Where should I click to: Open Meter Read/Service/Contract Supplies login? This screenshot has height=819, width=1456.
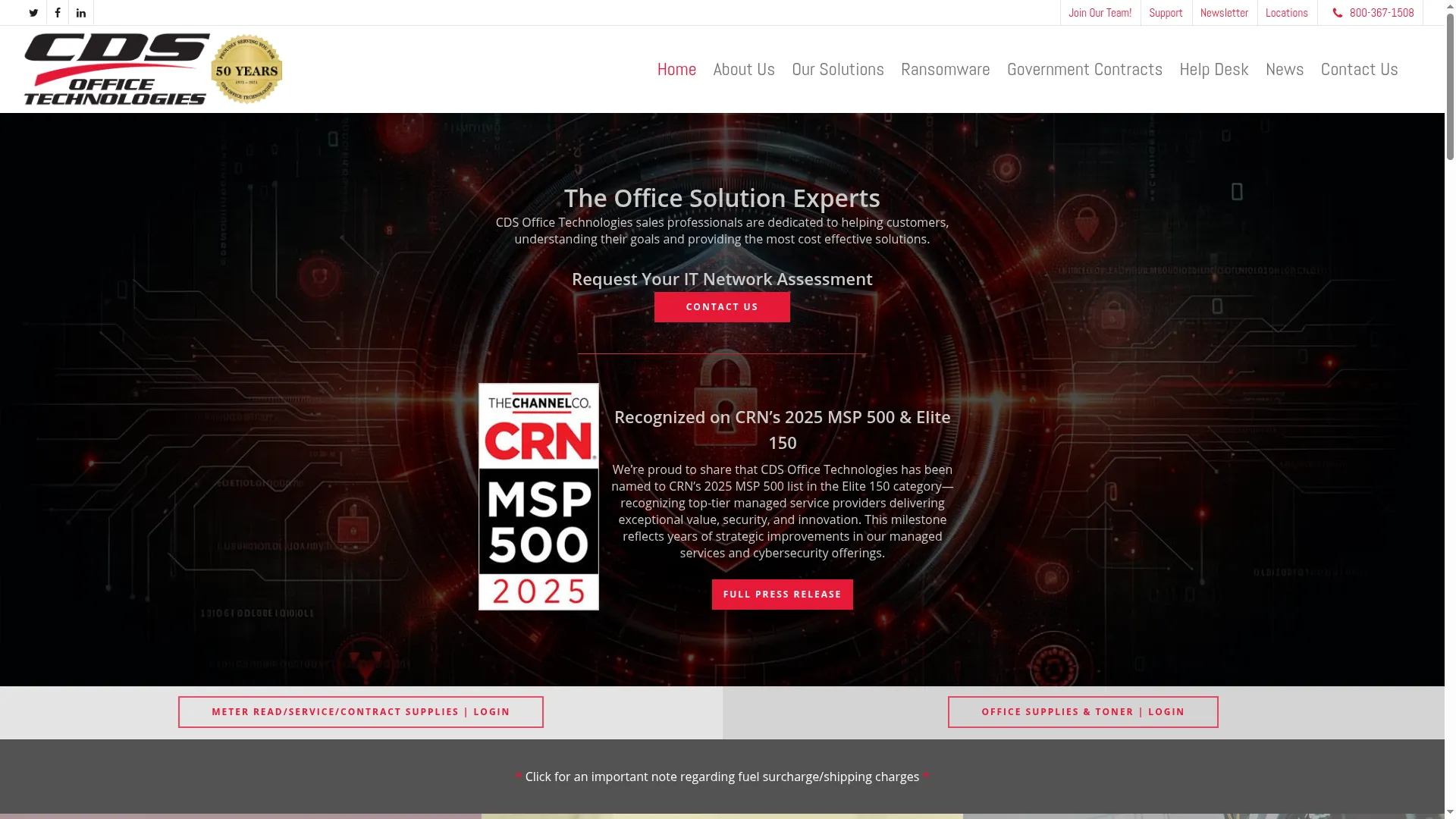(x=361, y=712)
